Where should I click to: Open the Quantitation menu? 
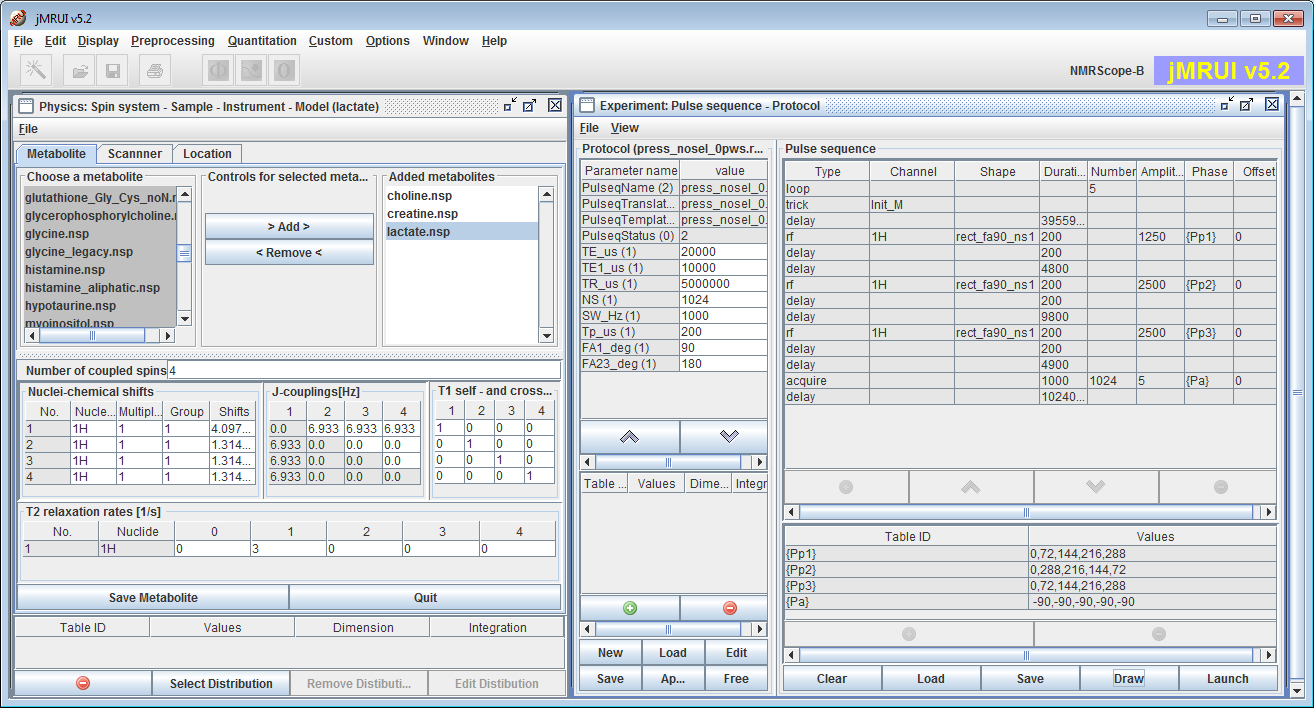(x=262, y=41)
